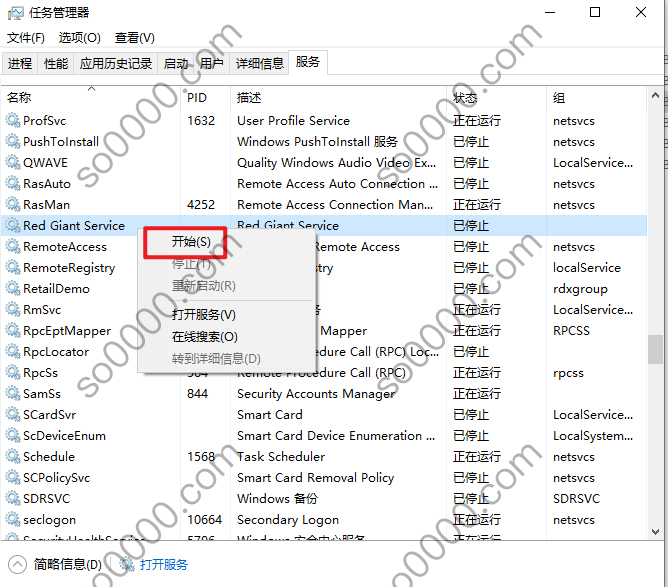The width and height of the screenshot is (668, 587).
Task: Click the RPCSS group cell
Action: point(571,331)
